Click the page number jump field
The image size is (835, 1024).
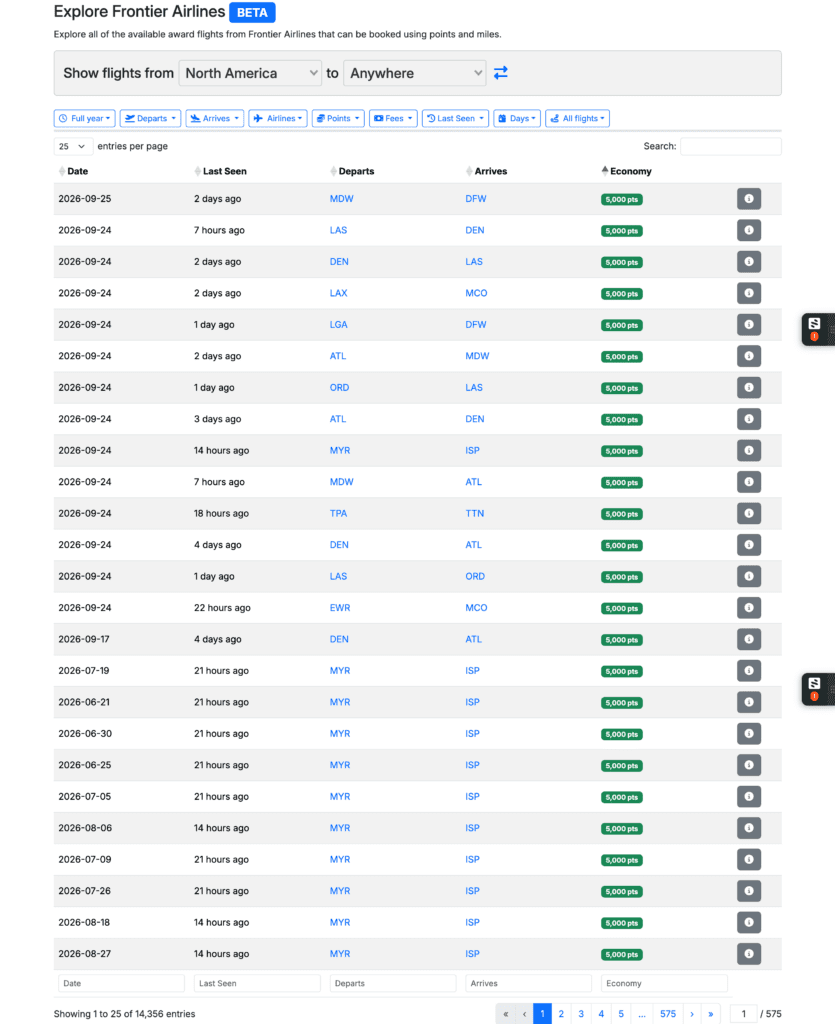pos(743,1014)
